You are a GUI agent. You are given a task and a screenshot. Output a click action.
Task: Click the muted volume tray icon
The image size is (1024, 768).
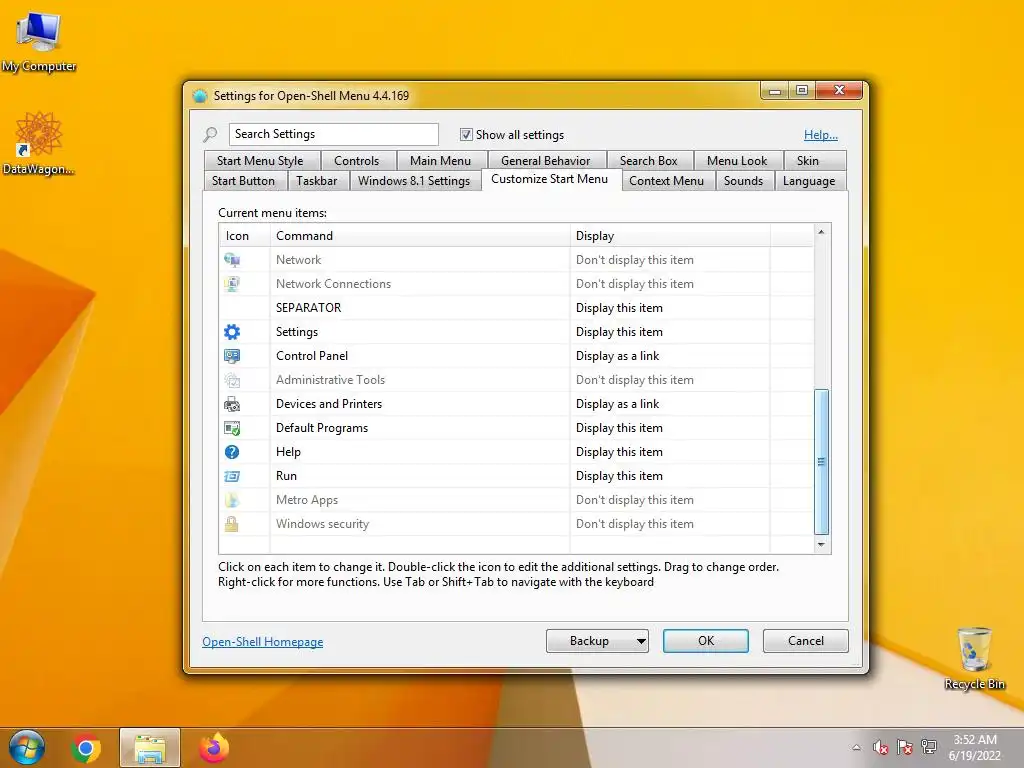pos(880,748)
